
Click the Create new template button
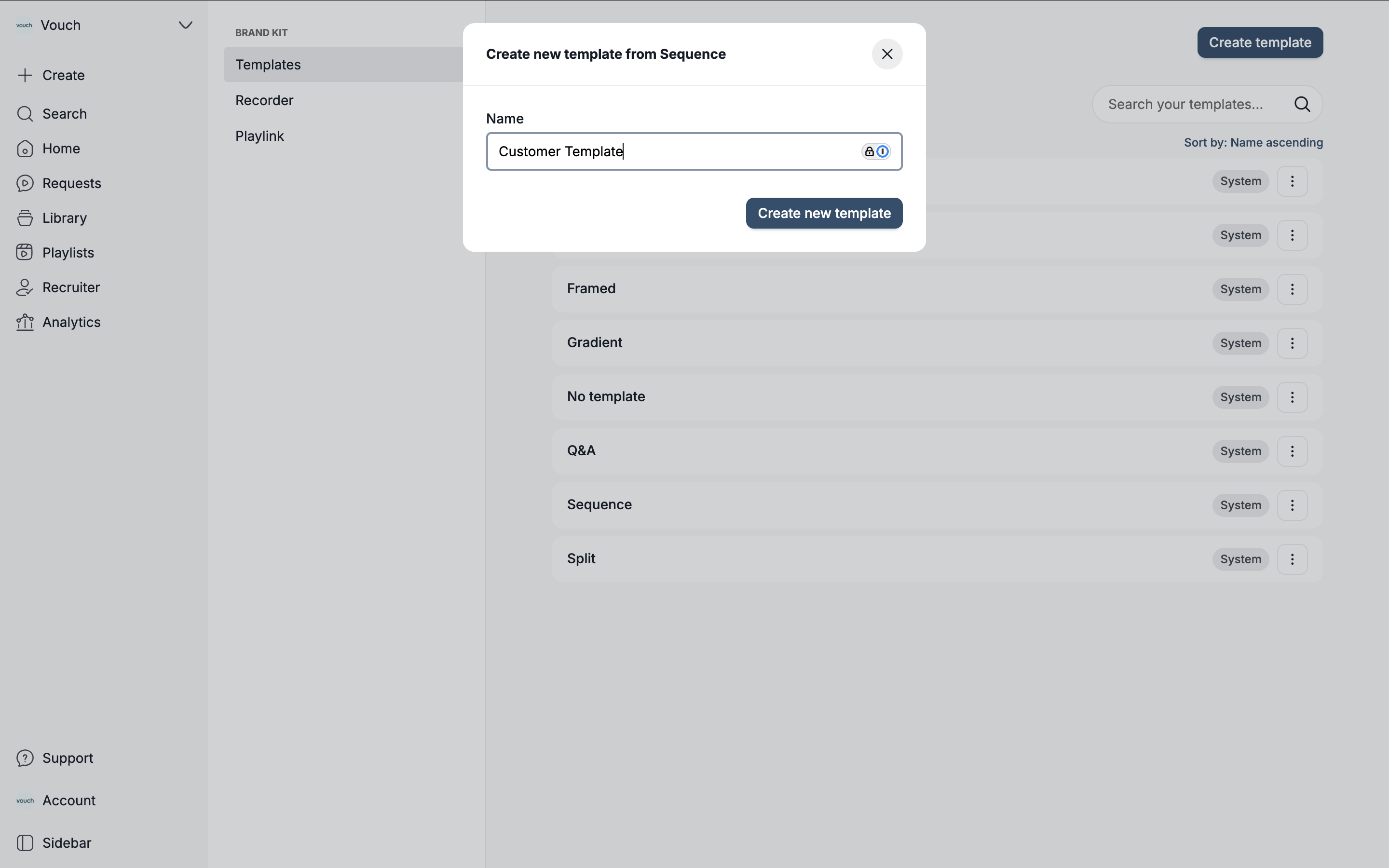pyautogui.click(x=824, y=214)
